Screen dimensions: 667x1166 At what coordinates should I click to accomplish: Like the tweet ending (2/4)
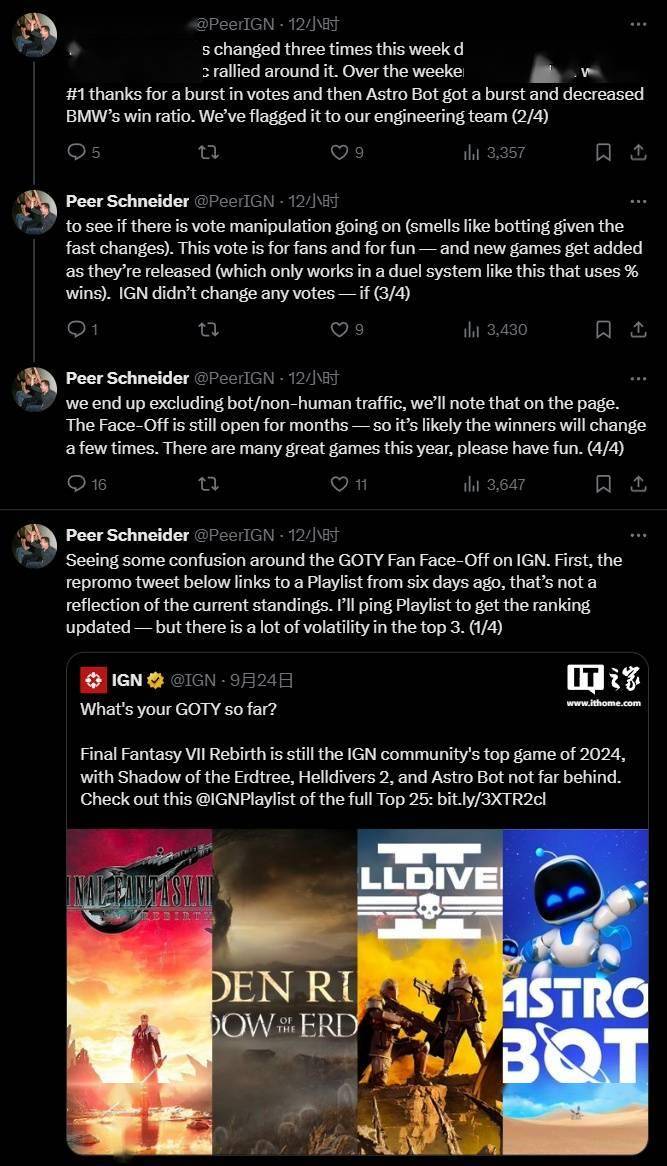(340, 152)
